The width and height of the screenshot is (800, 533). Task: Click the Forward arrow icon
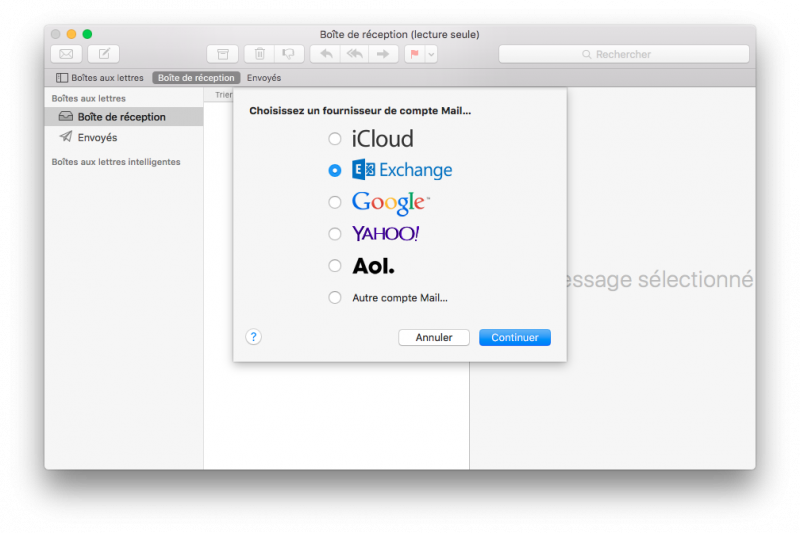pos(383,54)
